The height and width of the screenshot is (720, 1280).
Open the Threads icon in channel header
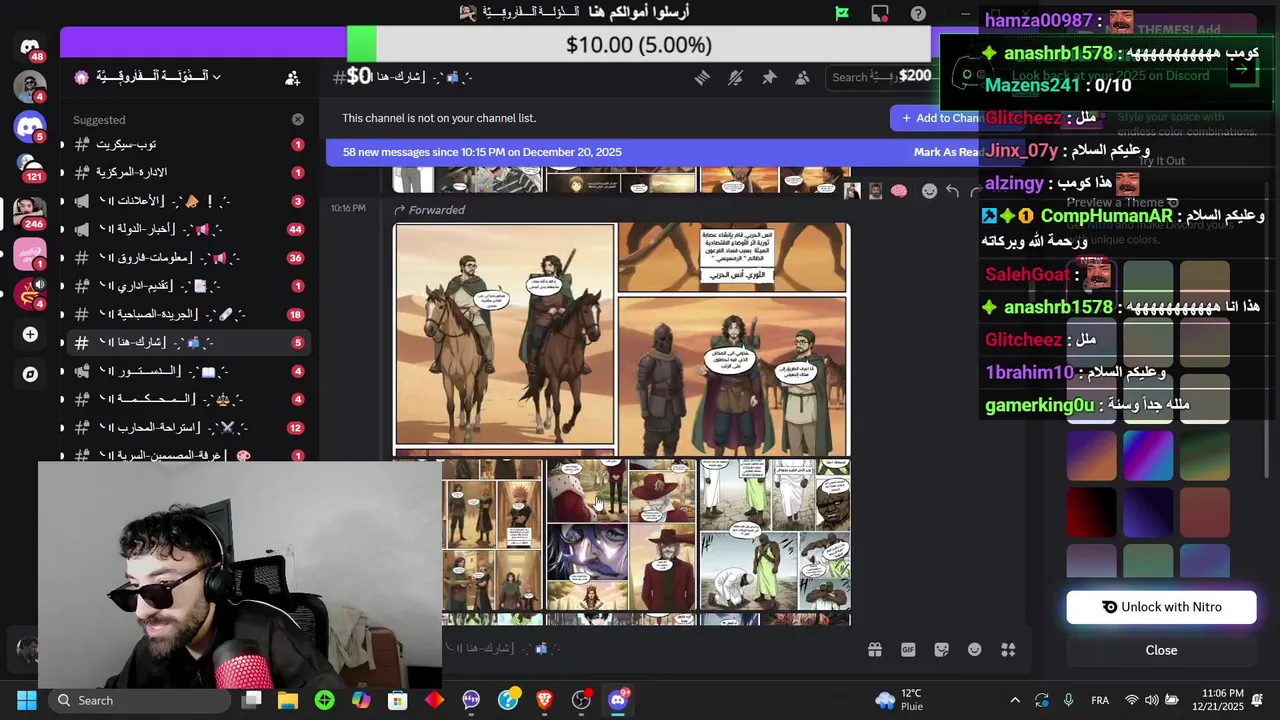pos(702,77)
